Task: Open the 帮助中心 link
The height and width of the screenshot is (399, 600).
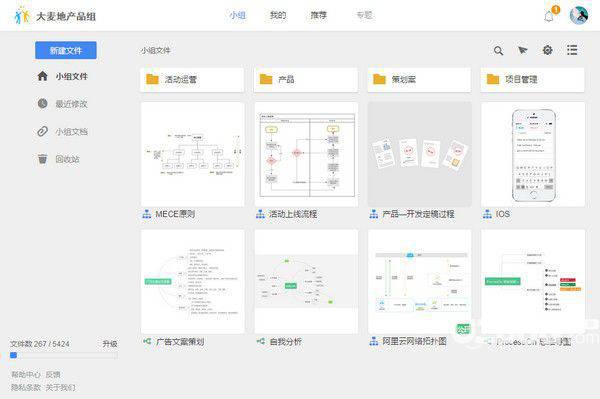Action: (25, 375)
